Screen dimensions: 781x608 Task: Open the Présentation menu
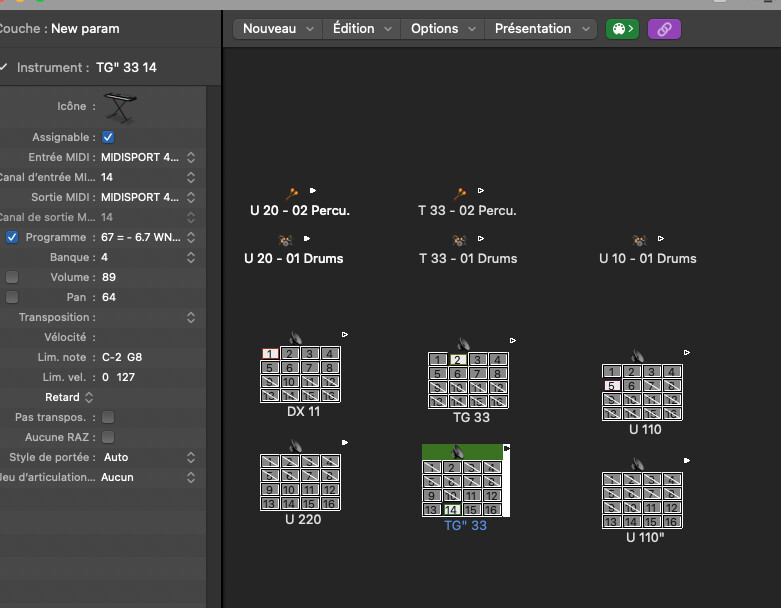click(x=541, y=29)
